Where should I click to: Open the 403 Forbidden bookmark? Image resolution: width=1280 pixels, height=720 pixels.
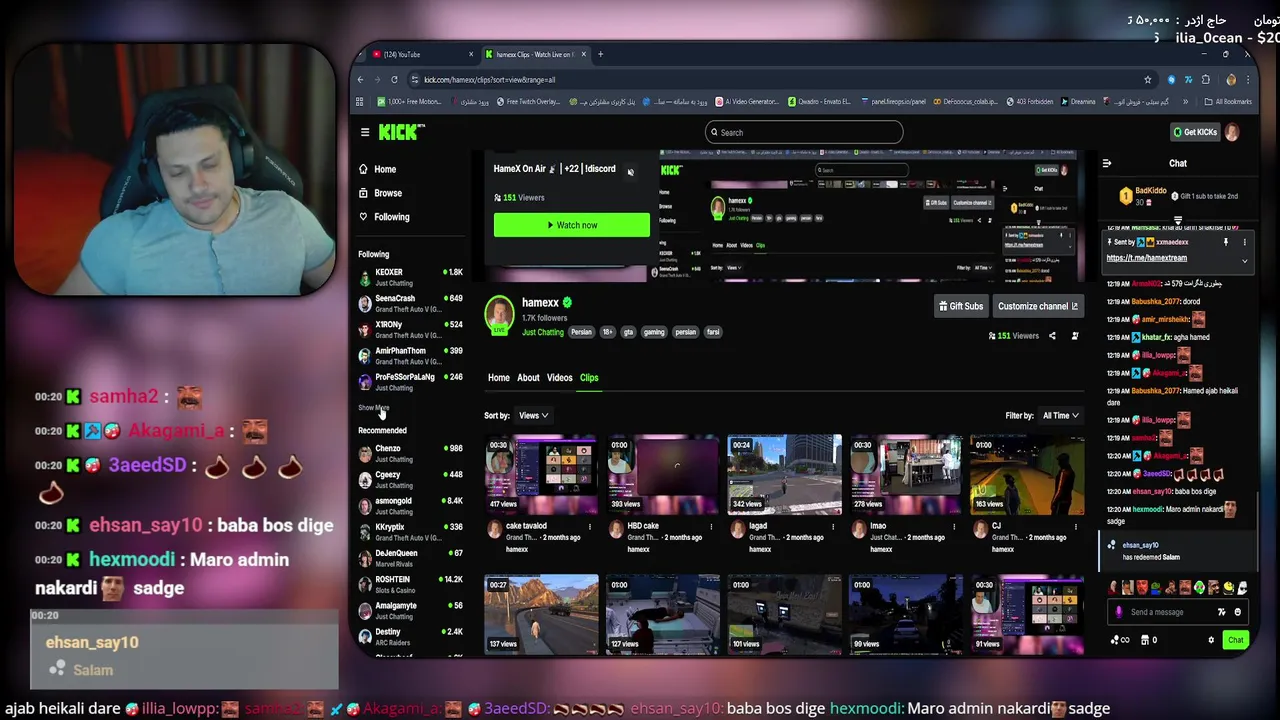click(1029, 102)
